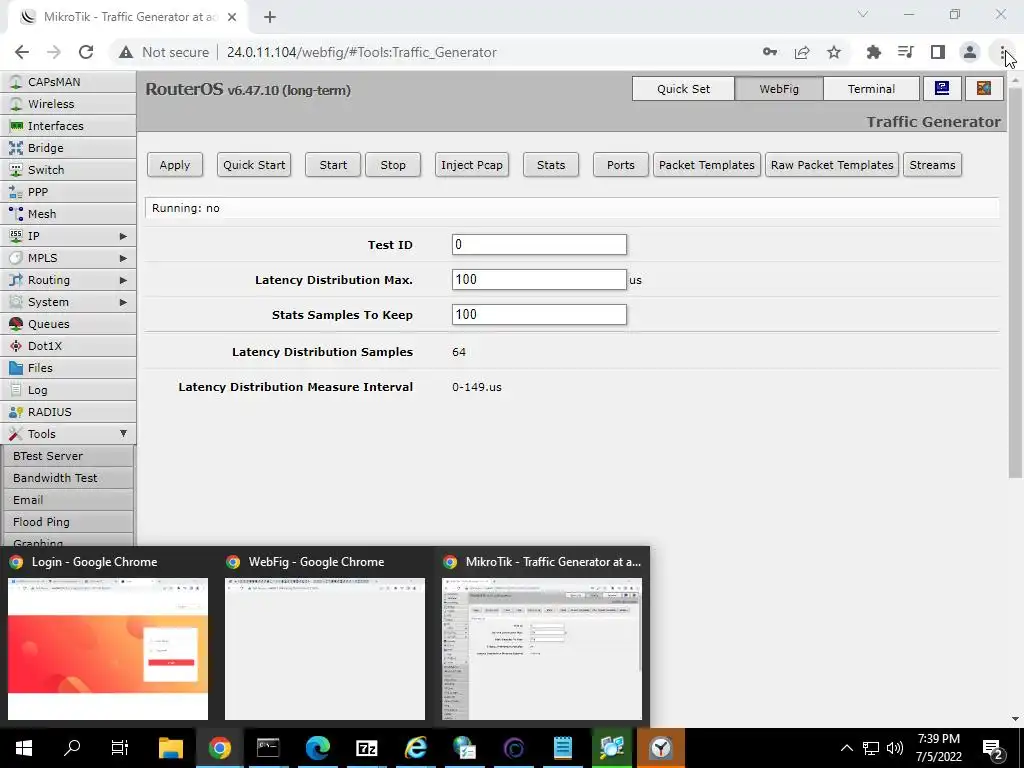
Task: Start the traffic generator
Action: click(x=333, y=165)
